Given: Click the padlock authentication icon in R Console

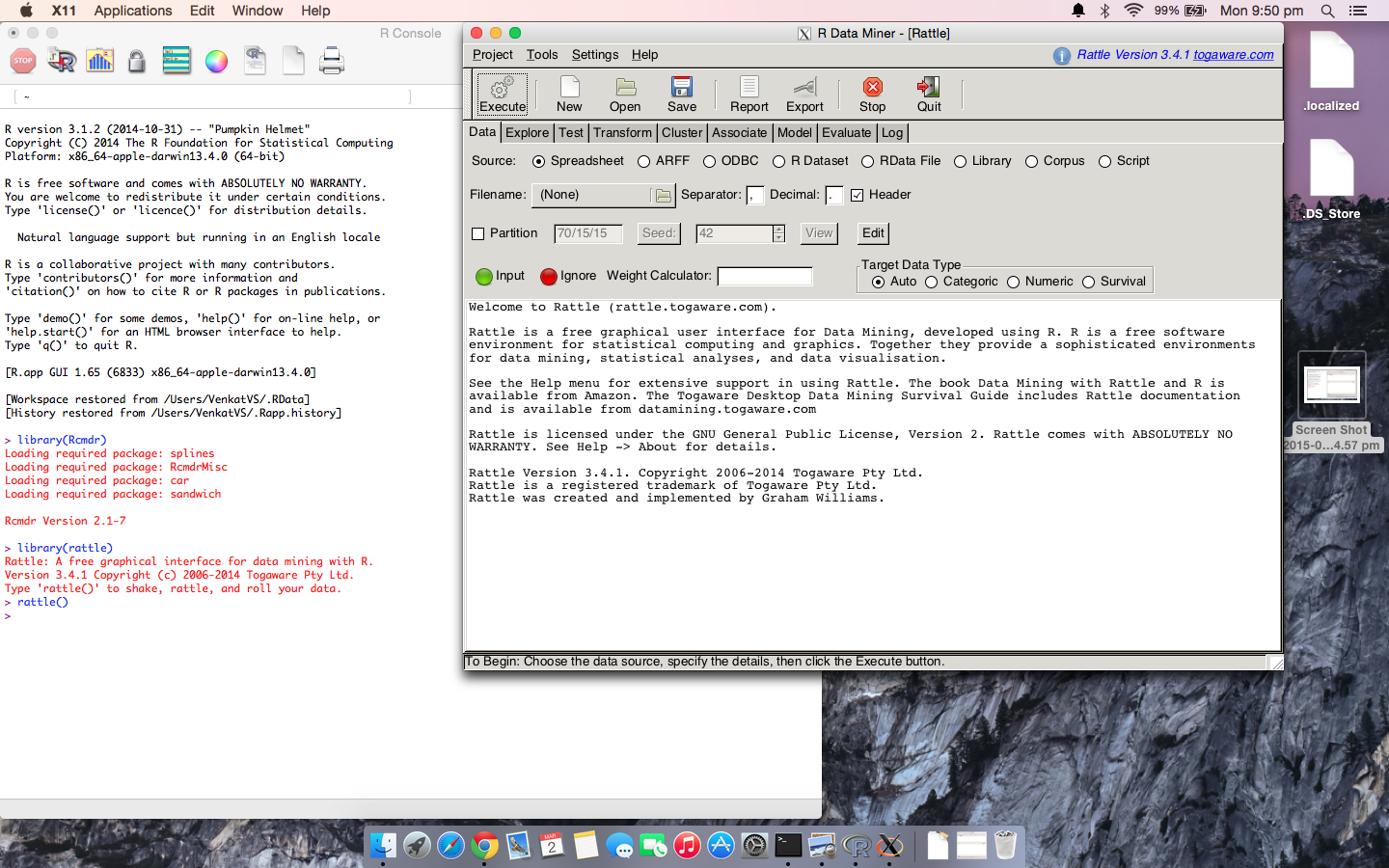Looking at the screenshot, I should (x=137, y=62).
